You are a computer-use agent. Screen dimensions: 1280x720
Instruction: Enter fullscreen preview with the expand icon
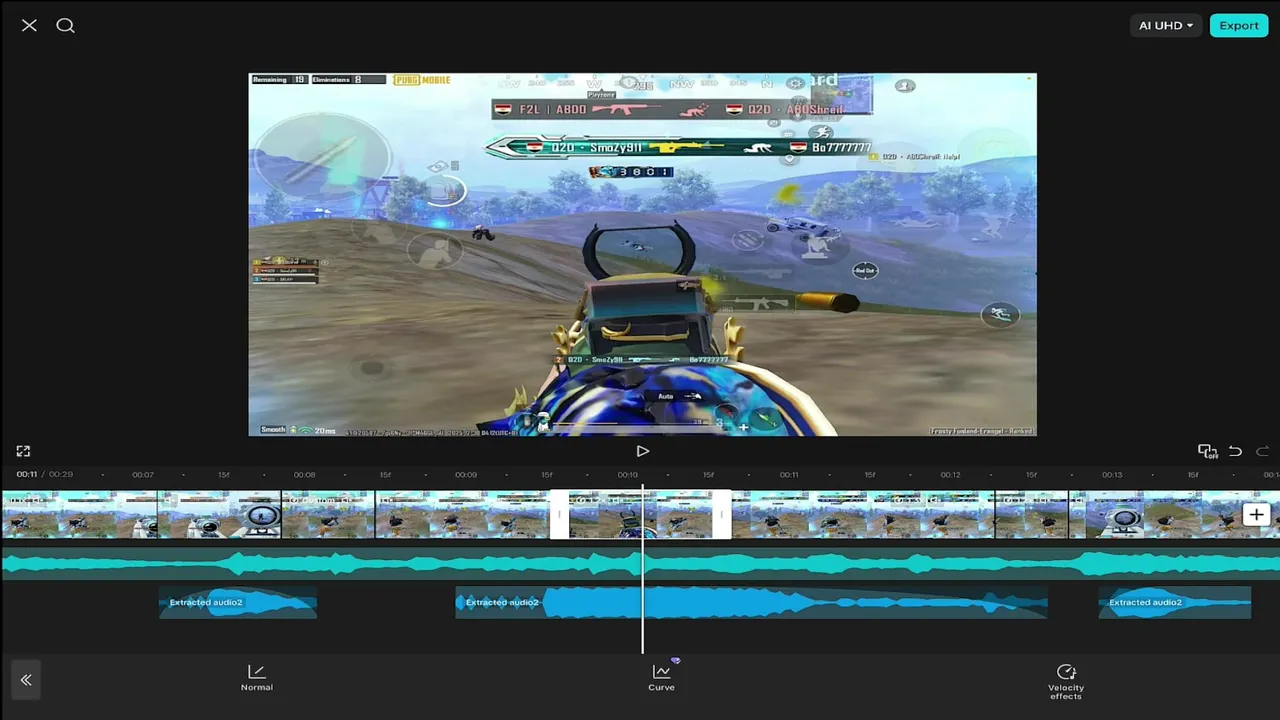tap(23, 451)
